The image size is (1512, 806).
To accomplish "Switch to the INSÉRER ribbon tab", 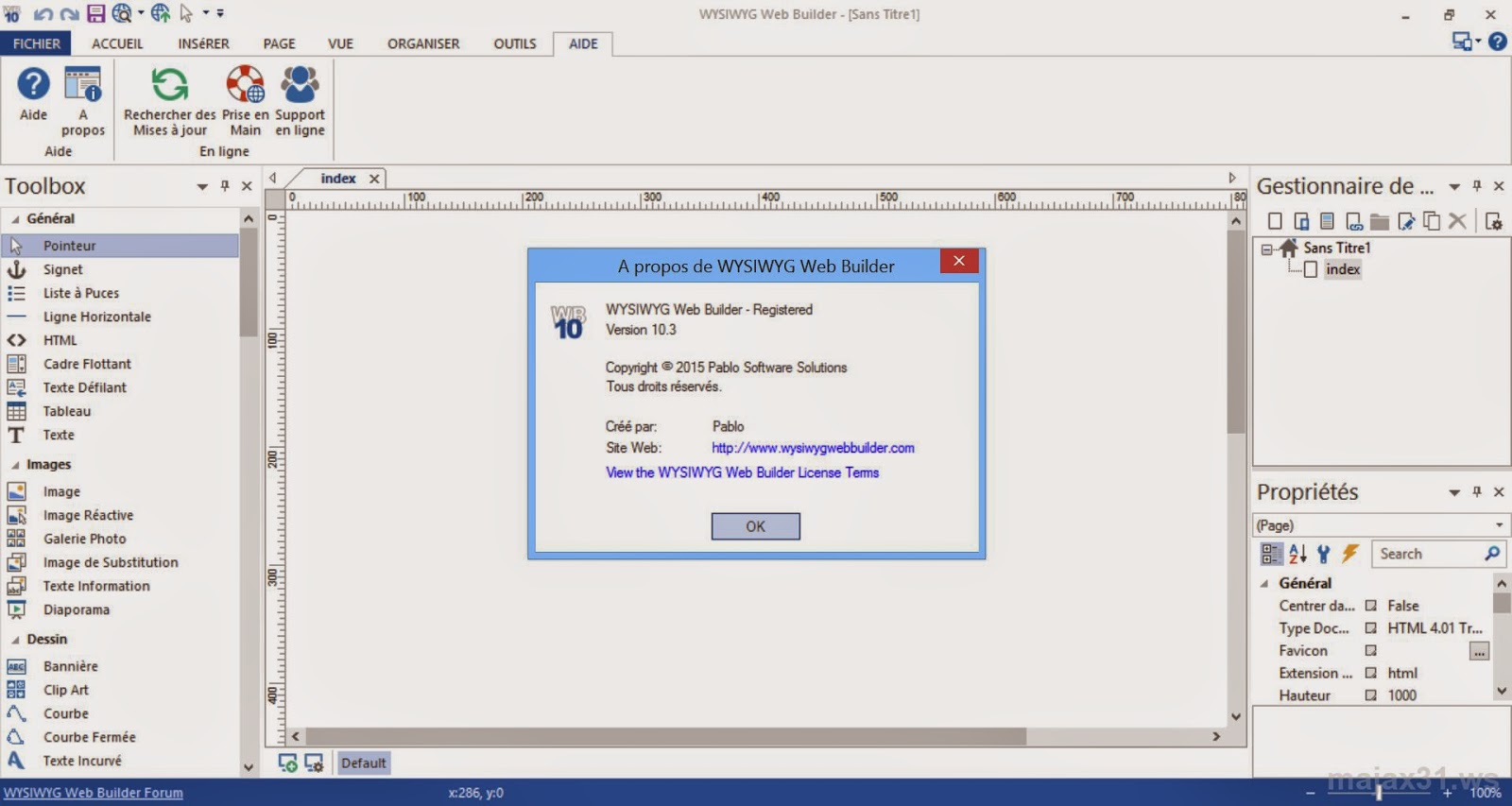I will (203, 43).
